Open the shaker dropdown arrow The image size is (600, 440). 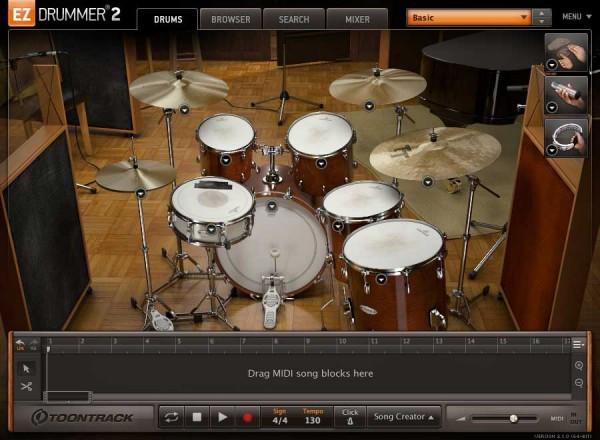551,108
